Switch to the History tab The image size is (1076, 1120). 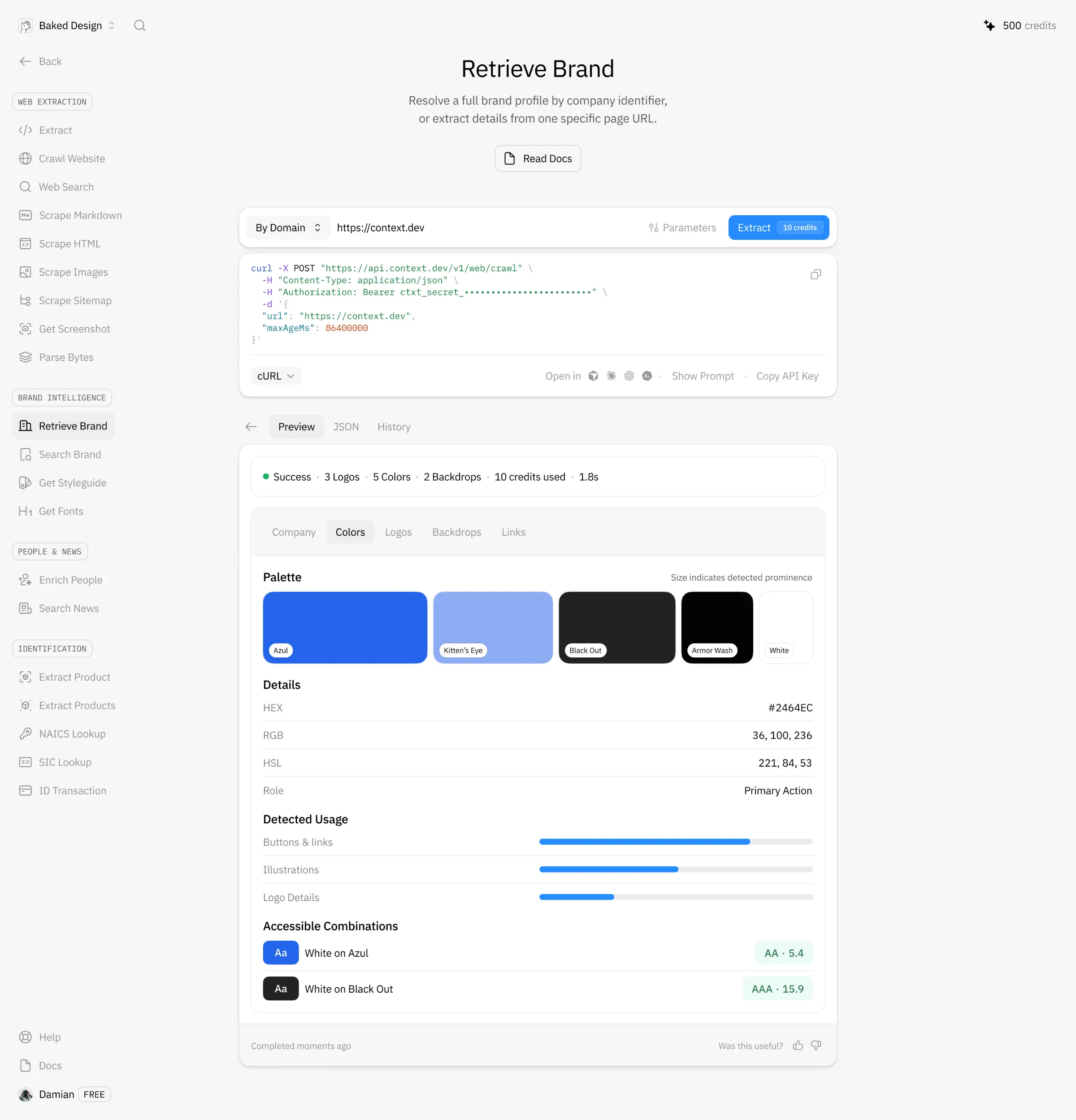click(394, 427)
